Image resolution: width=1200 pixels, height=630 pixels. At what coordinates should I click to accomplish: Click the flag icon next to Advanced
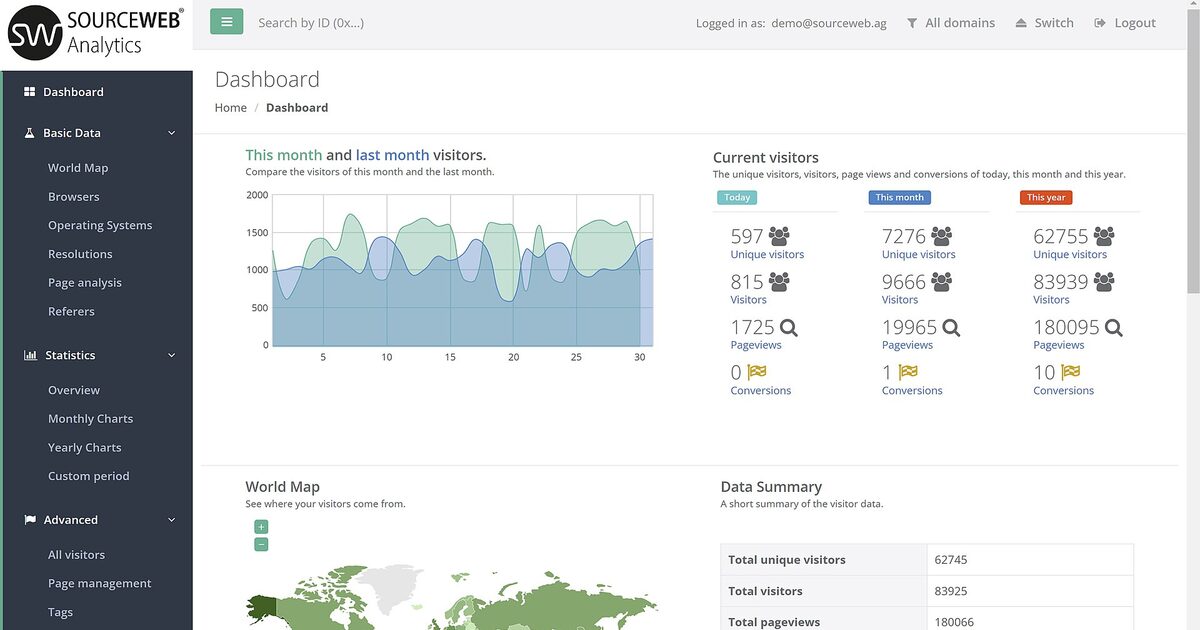click(30, 520)
